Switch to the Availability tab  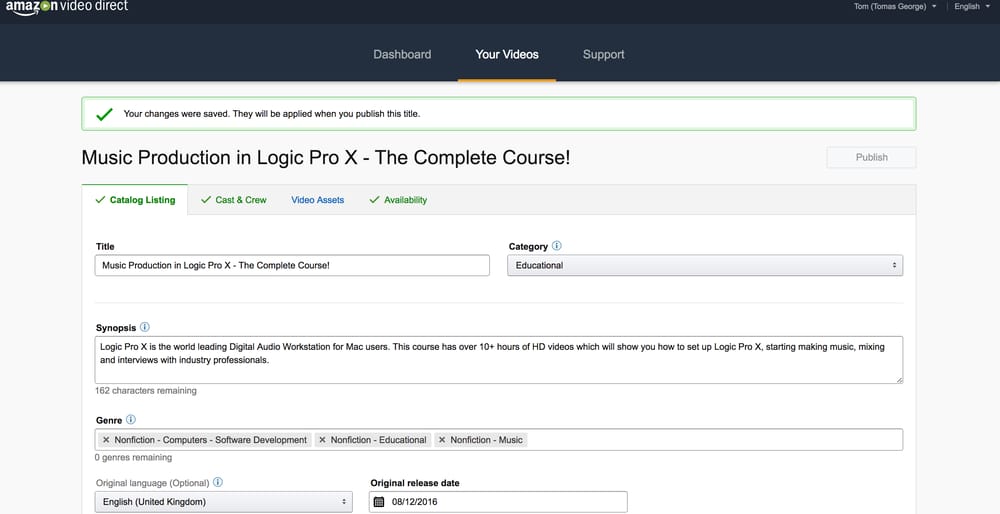coord(398,200)
